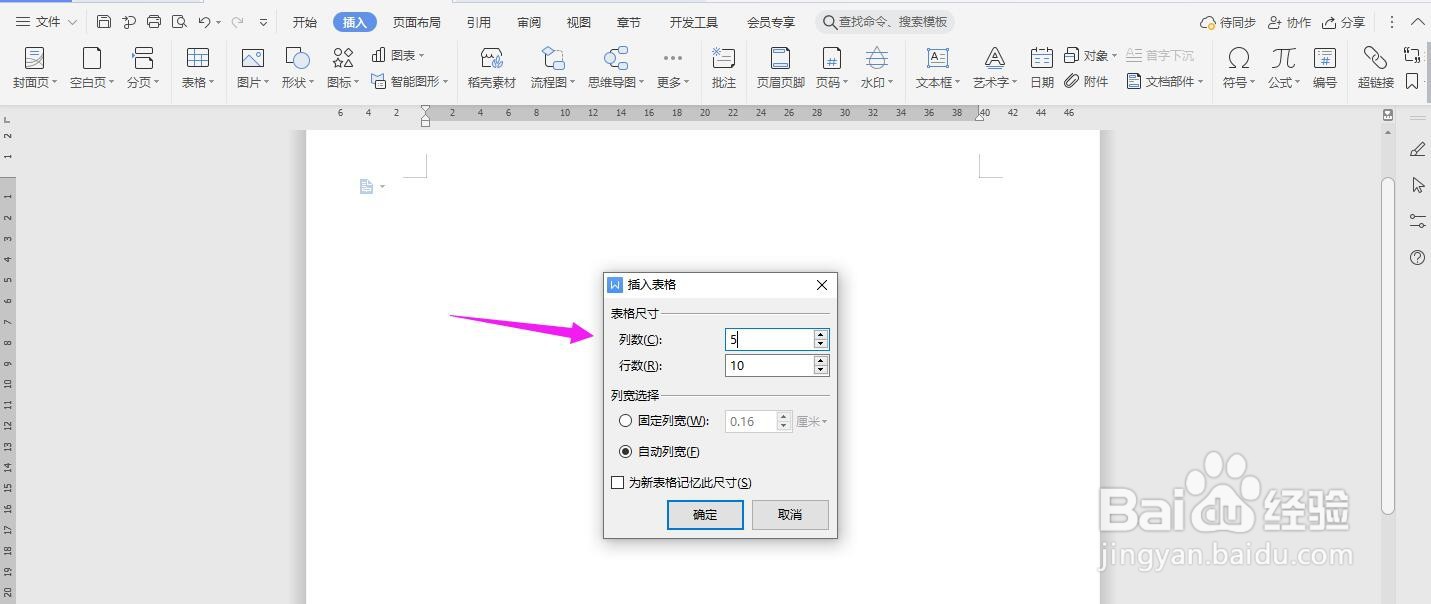The height and width of the screenshot is (604, 1431).
Task: Check 为新表格记忆此尺寸 checkbox
Action: [x=618, y=482]
